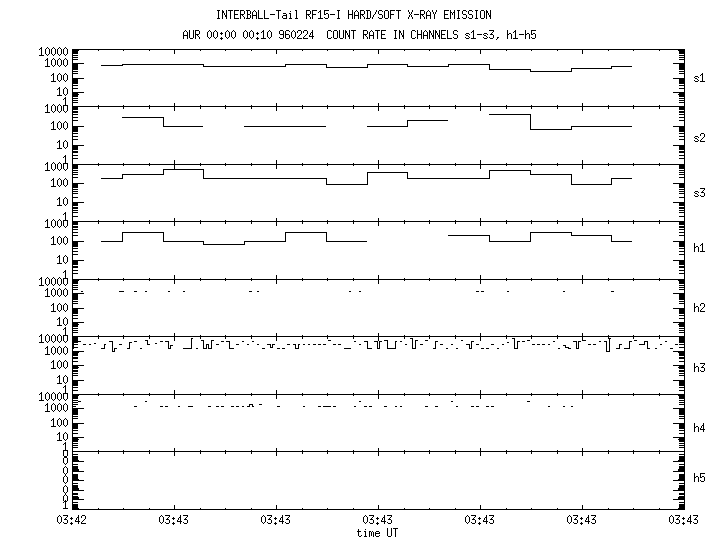Click the gap in the h1 trace
Viewport: 720px width, 550px height.
pos(408,239)
